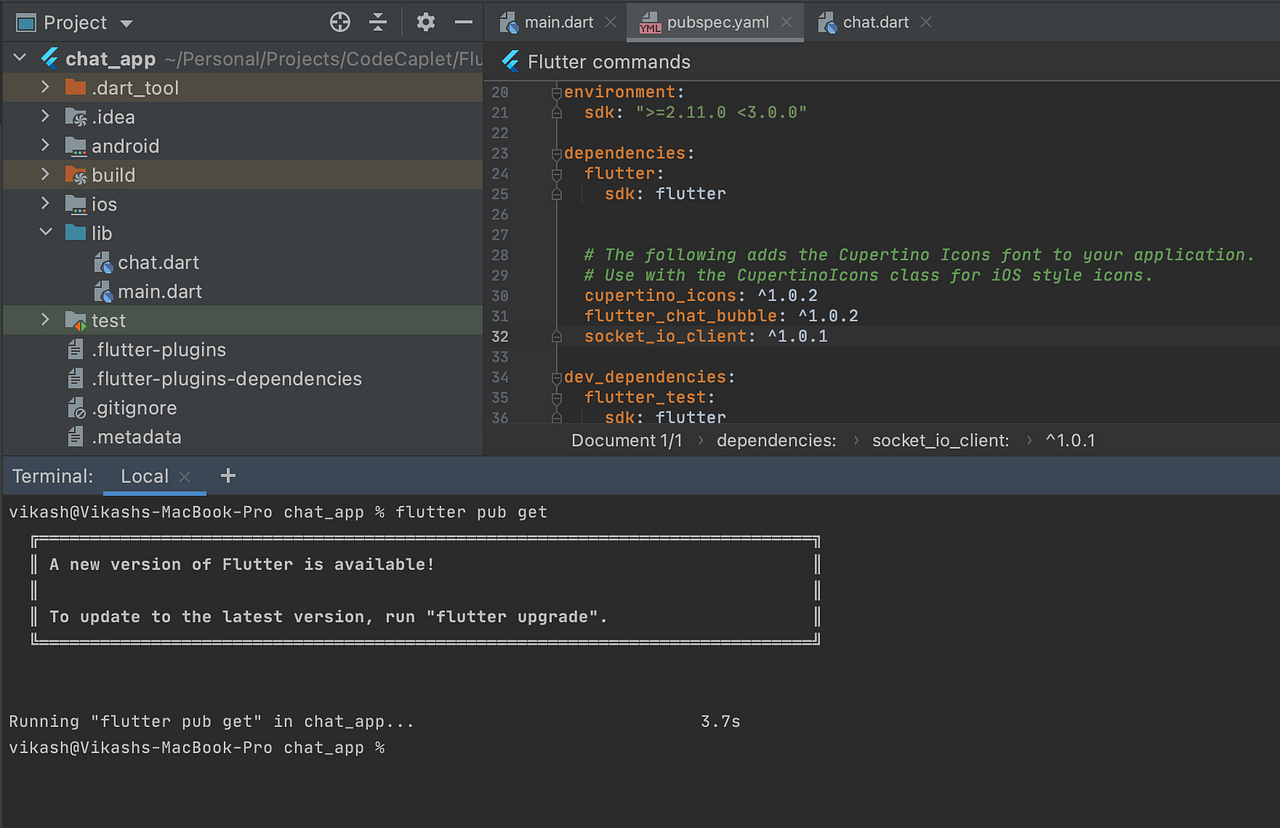Open the Project panel settings gear
The height and width of the screenshot is (828, 1280).
coord(425,22)
